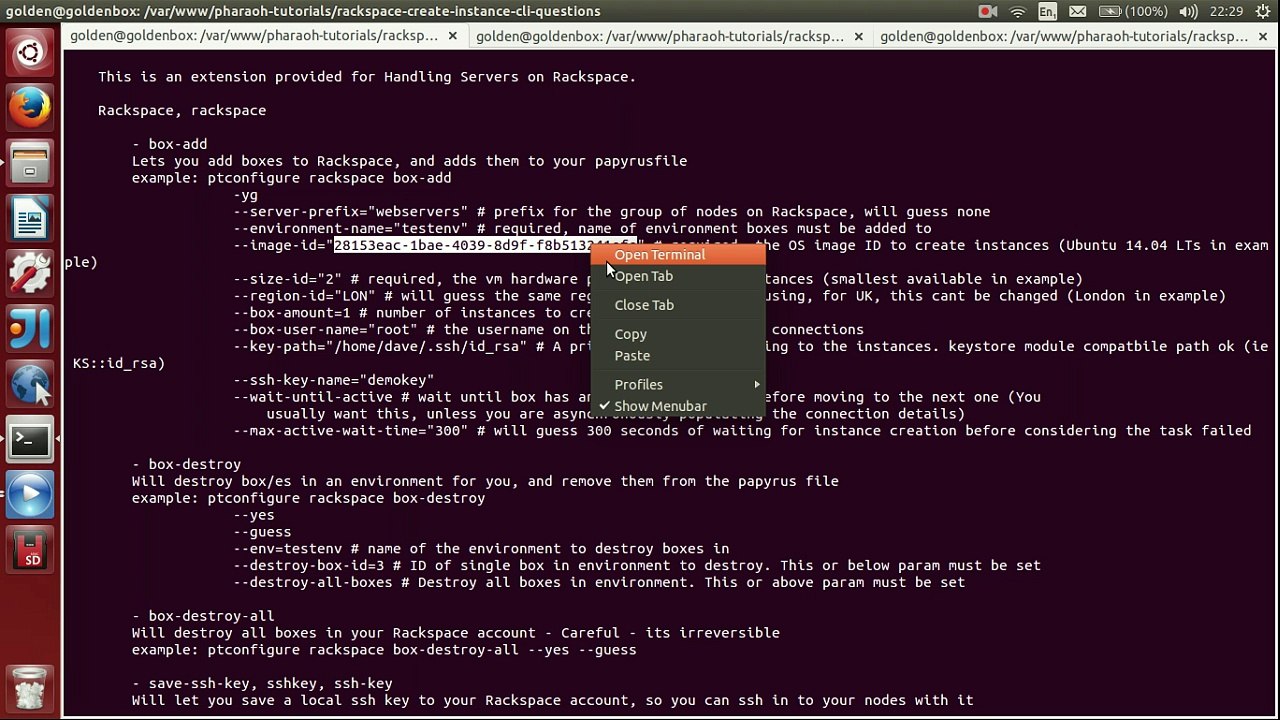Open the volume sound indicator
The height and width of the screenshot is (720, 1280).
[x=1189, y=11]
